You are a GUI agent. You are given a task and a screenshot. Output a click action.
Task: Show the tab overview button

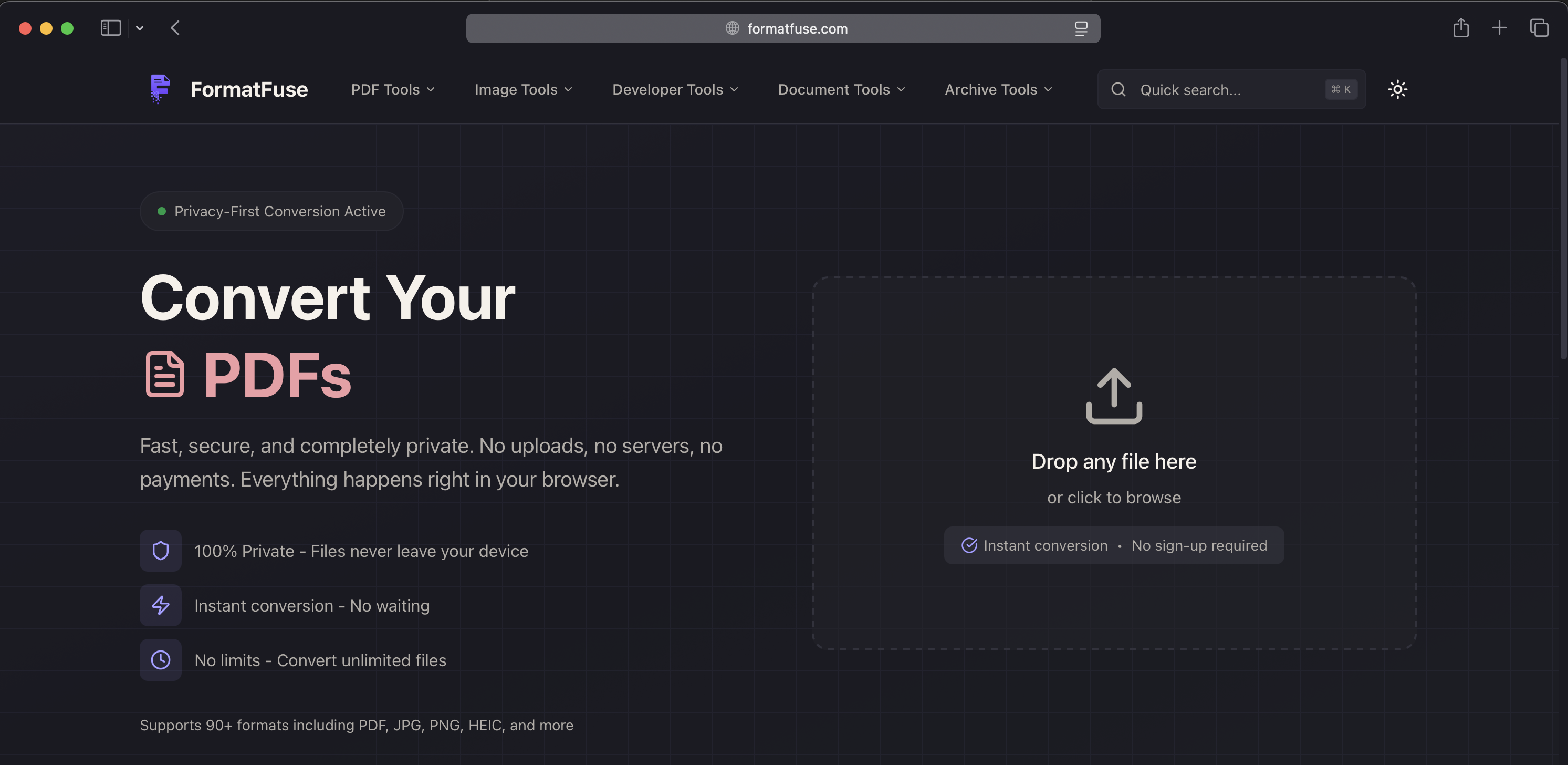(1539, 28)
